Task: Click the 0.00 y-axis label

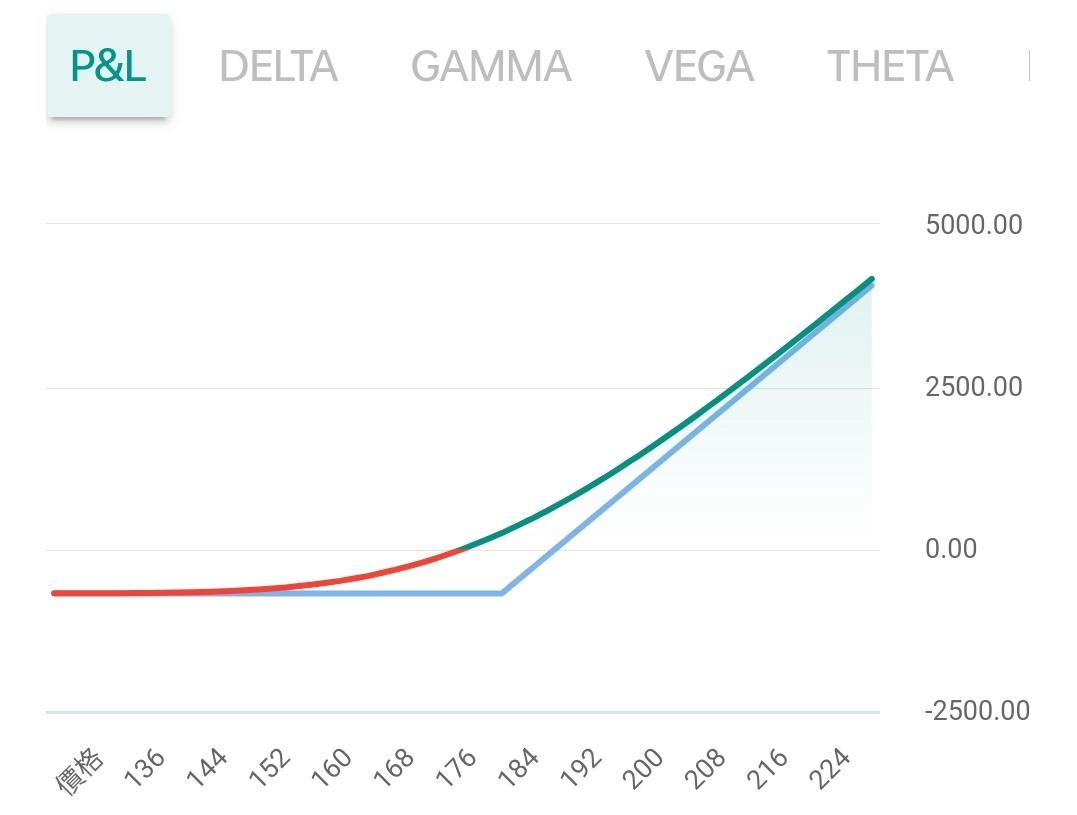Action: click(950, 549)
